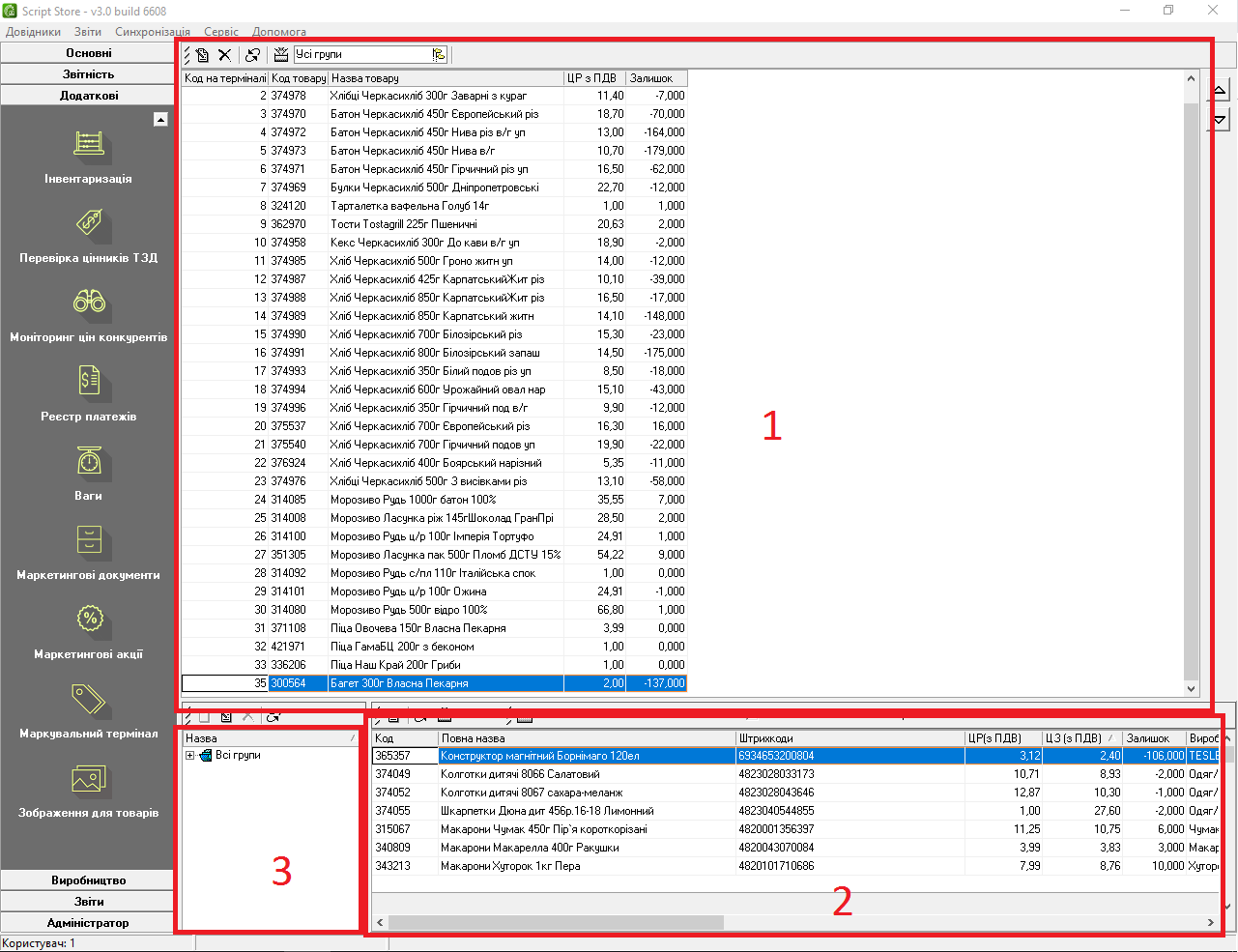Open the Сервіс menu
Image resolution: width=1238 pixels, height=952 pixels.
[x=220, y=32]
